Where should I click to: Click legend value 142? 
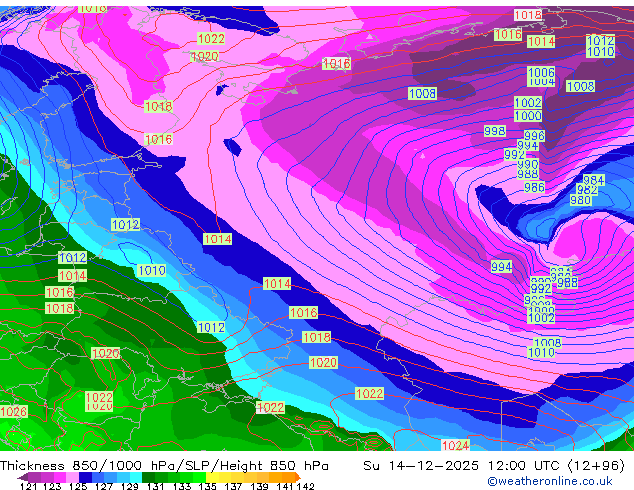pos(305,486)
